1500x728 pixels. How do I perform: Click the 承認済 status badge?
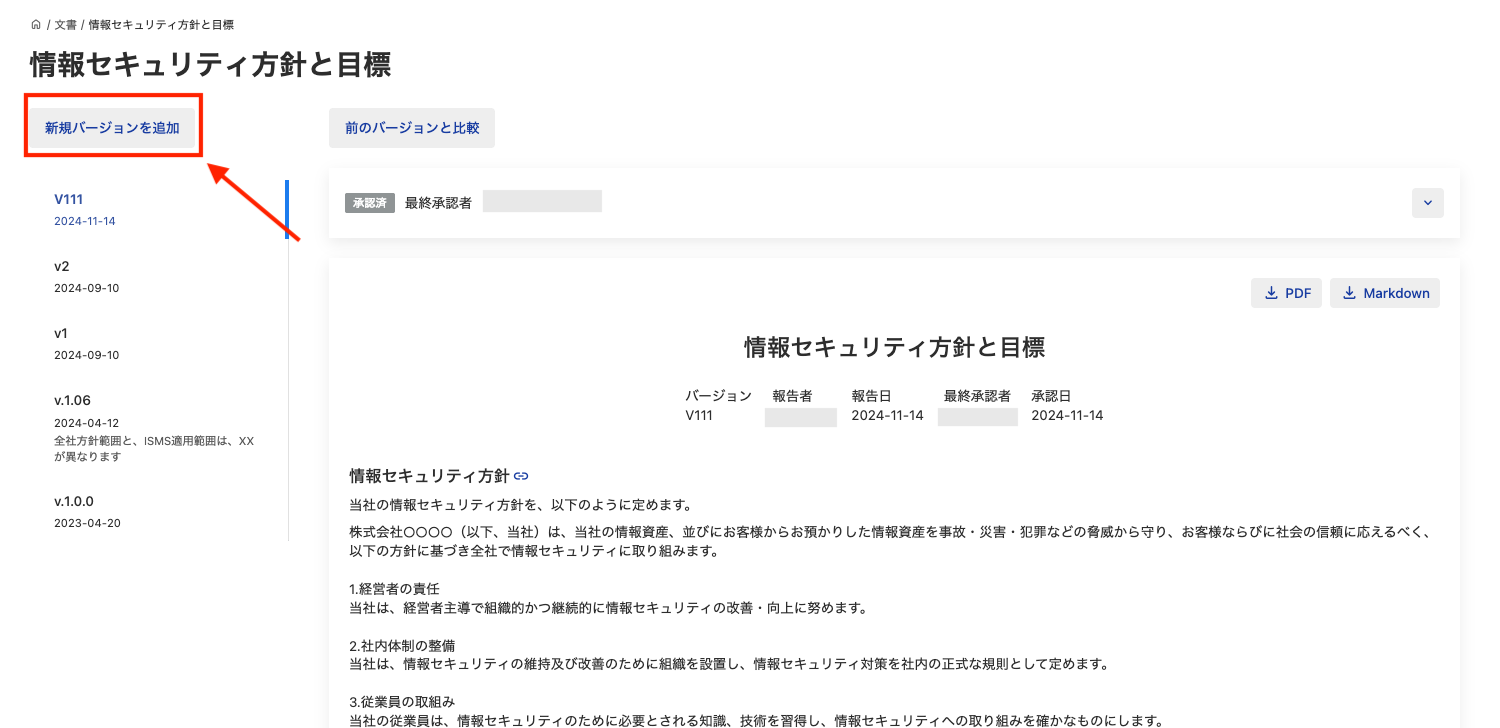pyautogui.click(x=370, y=203)
